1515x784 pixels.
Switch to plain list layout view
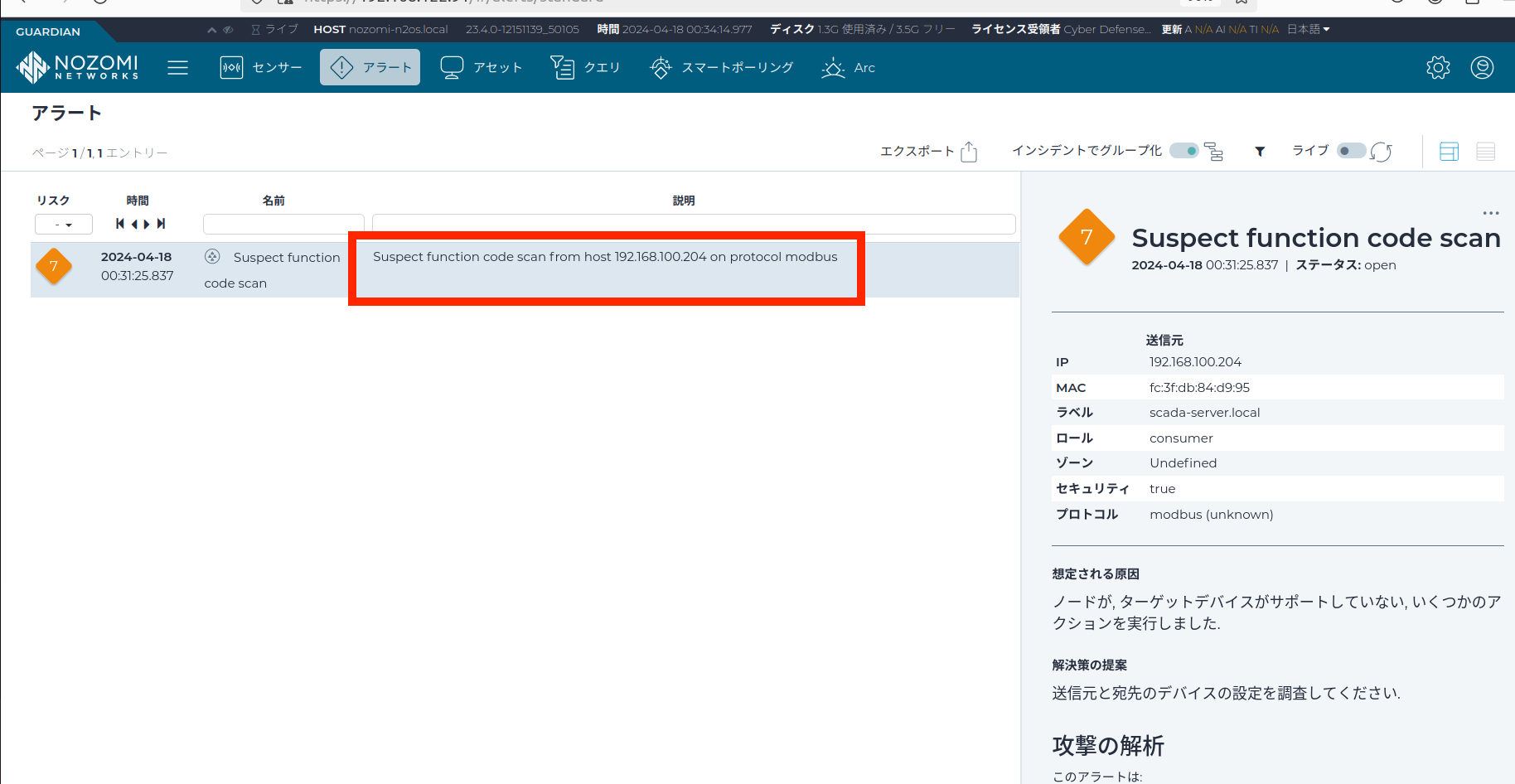[1485, 152]
